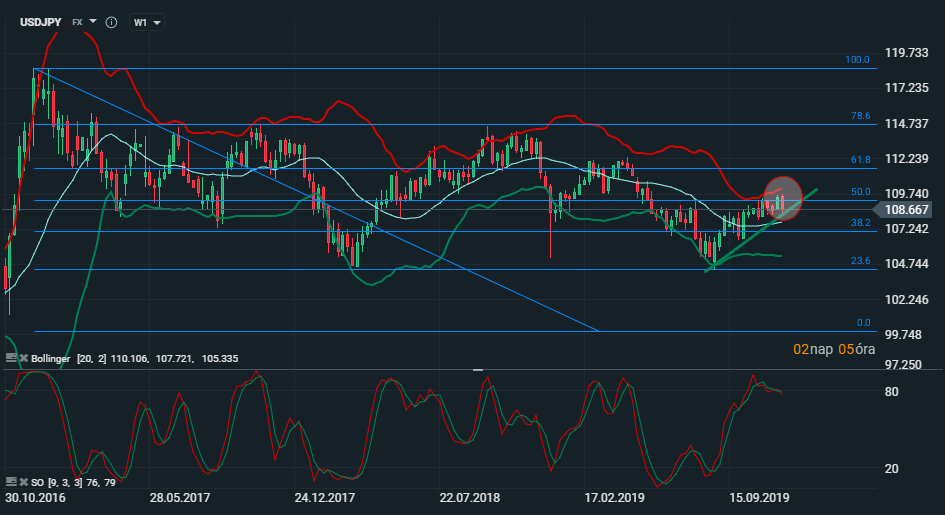
Task: Click the 61.8 Fibonacci level label
Action: coord(860,160)
